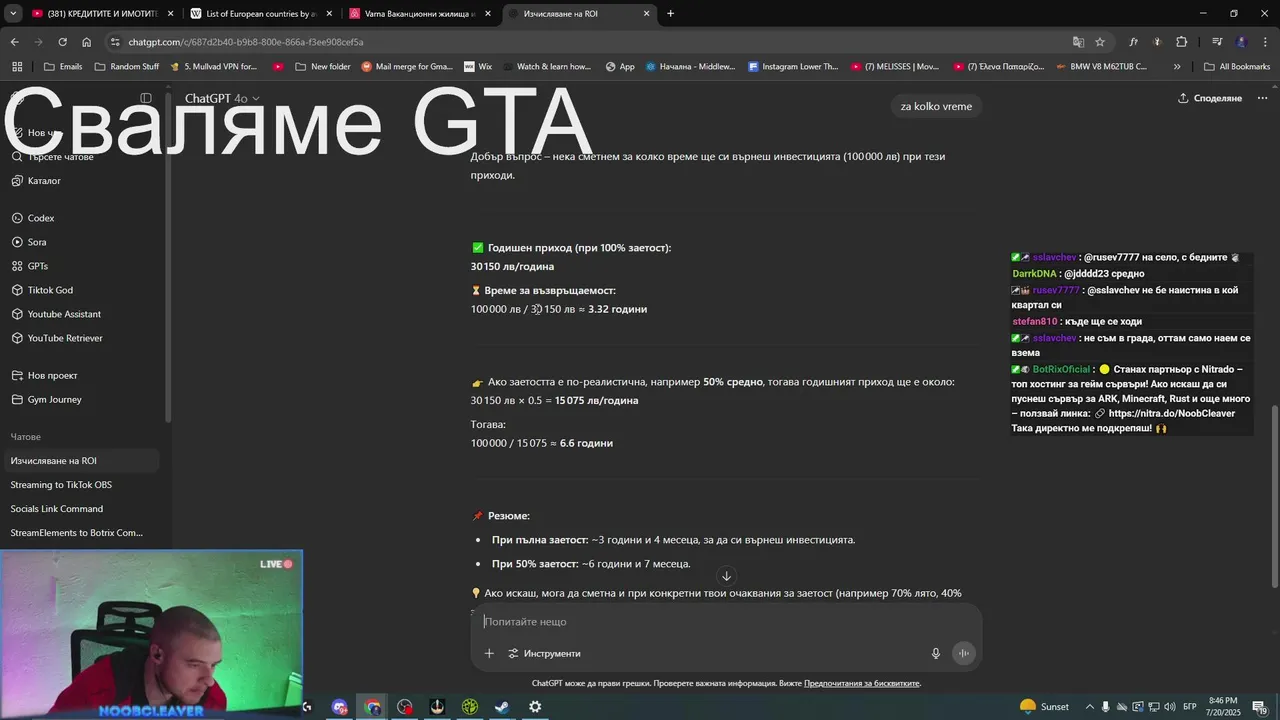
Task: Open the Mail merge for Gmail bookmark
Action: tap(407, 67)
